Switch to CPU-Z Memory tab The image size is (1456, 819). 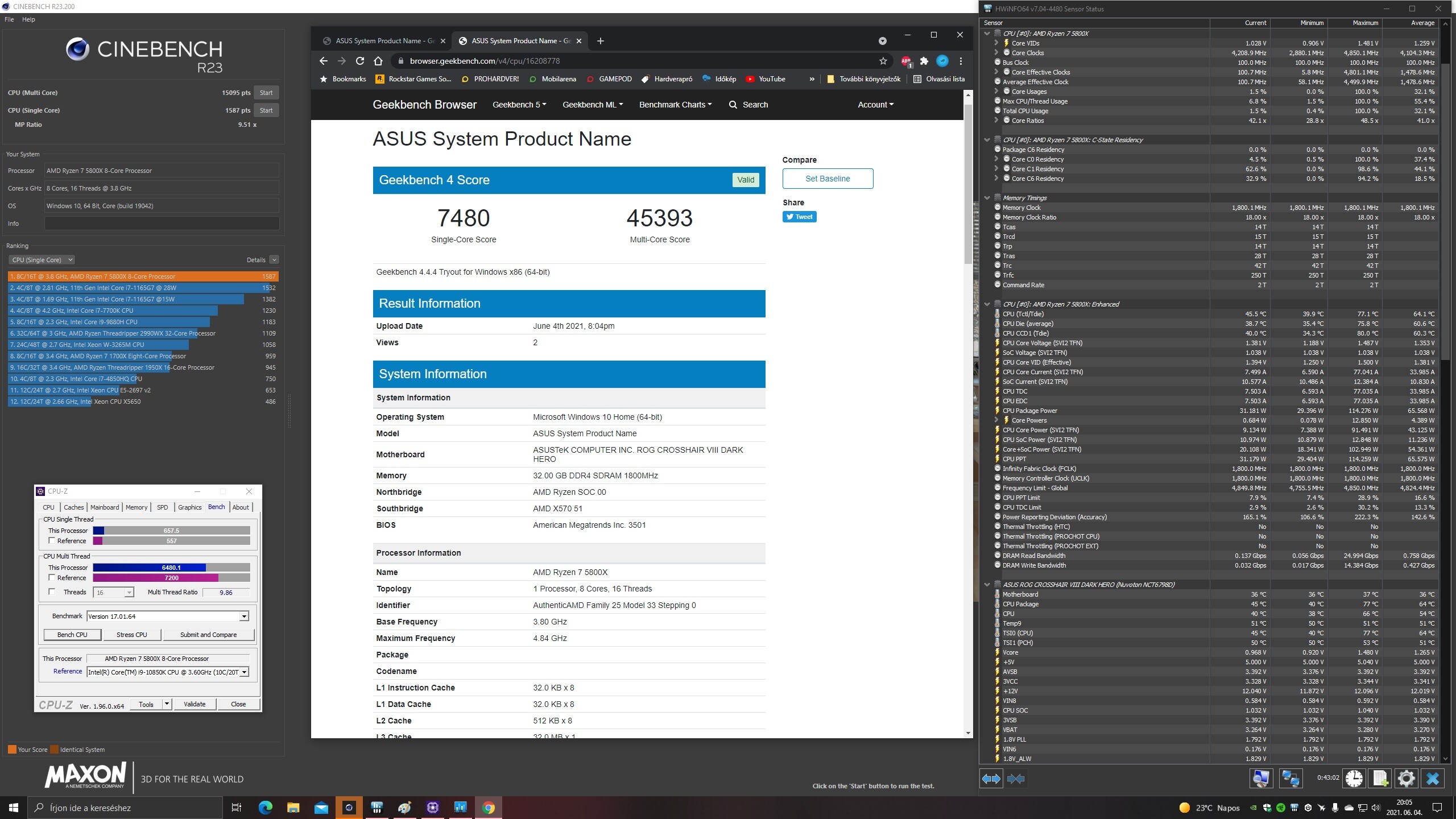136,507
